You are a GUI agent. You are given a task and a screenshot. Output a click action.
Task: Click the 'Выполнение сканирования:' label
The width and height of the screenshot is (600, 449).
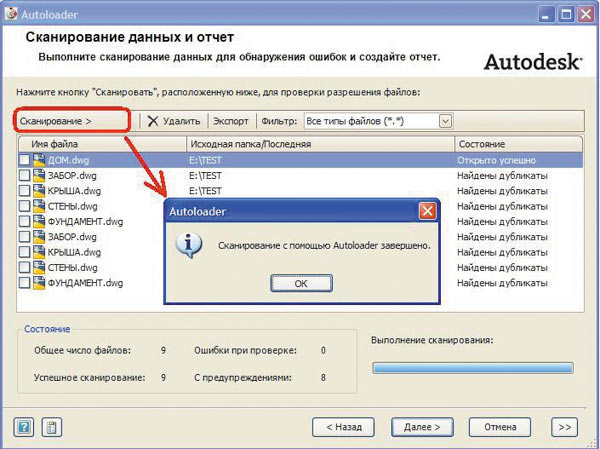tap(432, 340)
